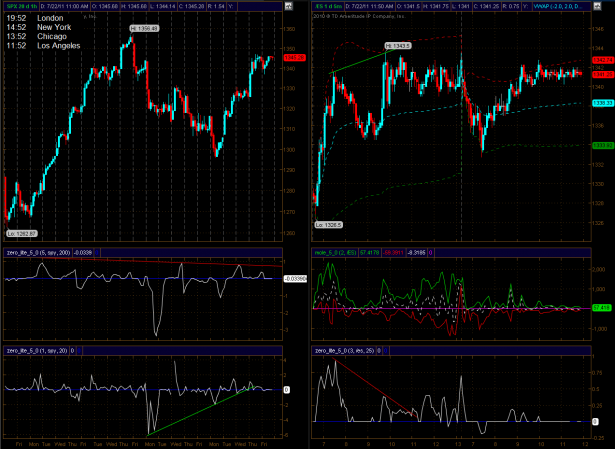Click the mole_5_0 (2, /ES) study label

(x=335, y=253)
